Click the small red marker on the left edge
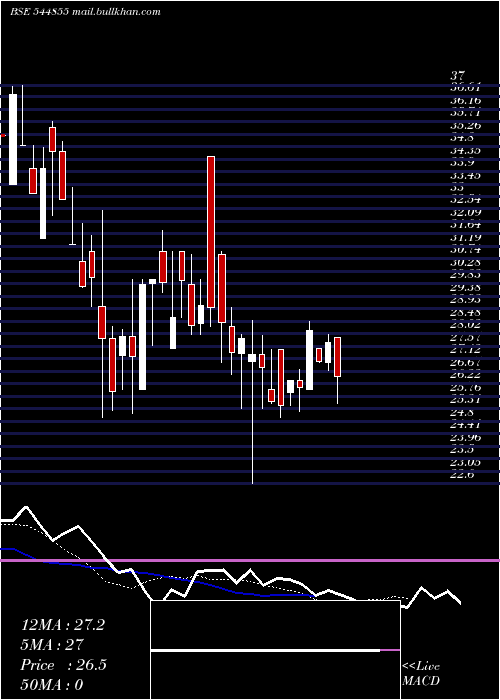 pyautogui.click(x=3, y=135)
